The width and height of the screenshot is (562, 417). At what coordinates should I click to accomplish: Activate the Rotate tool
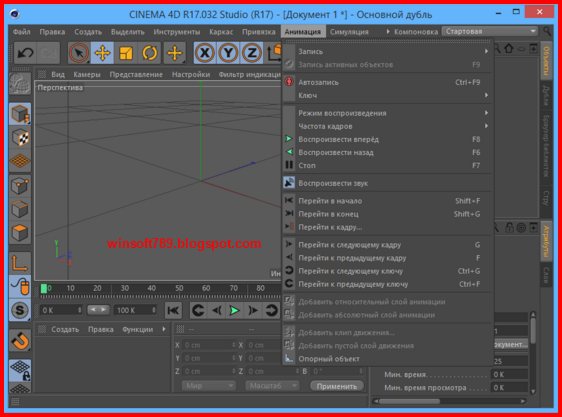(149, 53)
